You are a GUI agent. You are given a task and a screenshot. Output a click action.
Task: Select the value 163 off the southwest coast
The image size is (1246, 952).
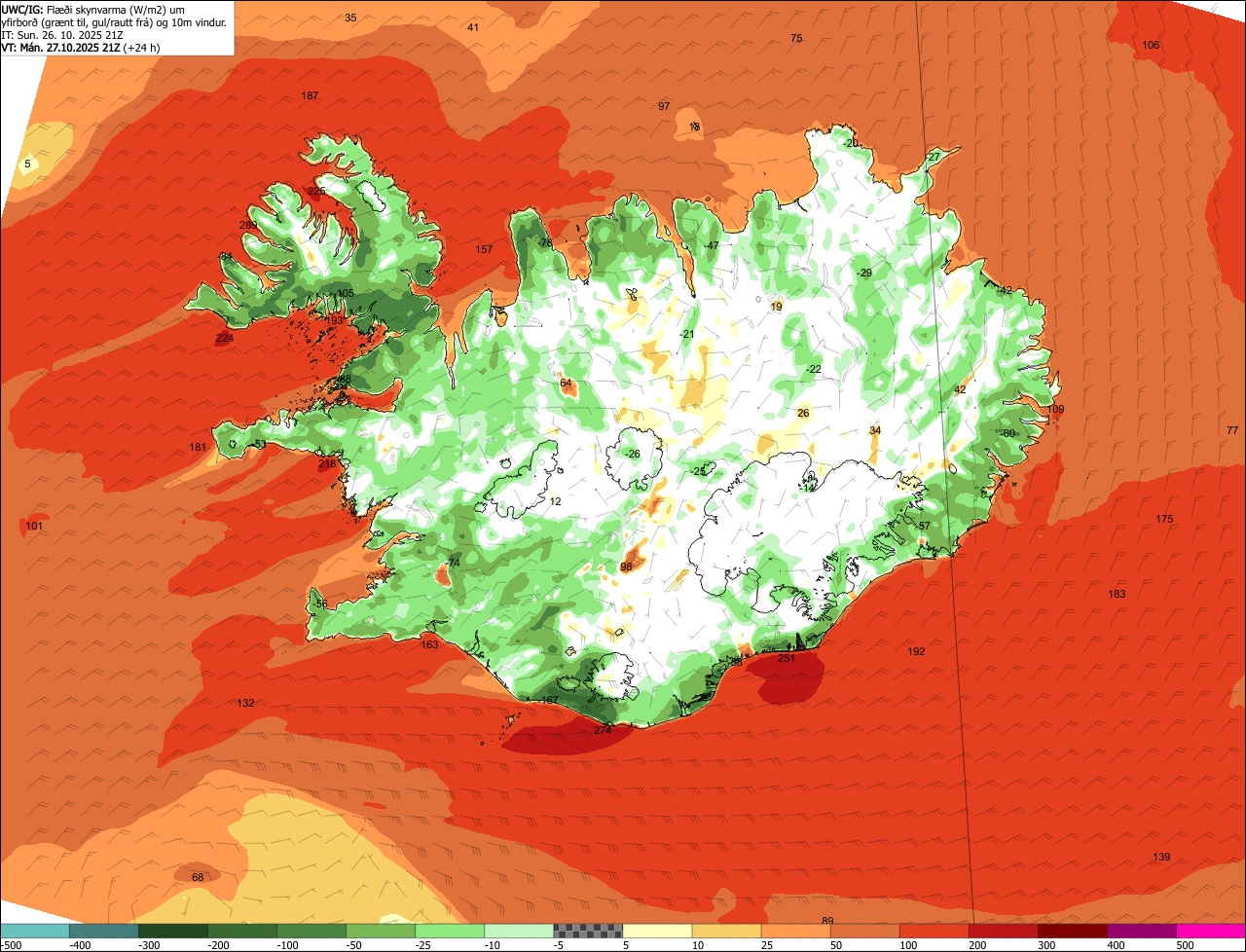pyautogui.click(x=429, y=644)
